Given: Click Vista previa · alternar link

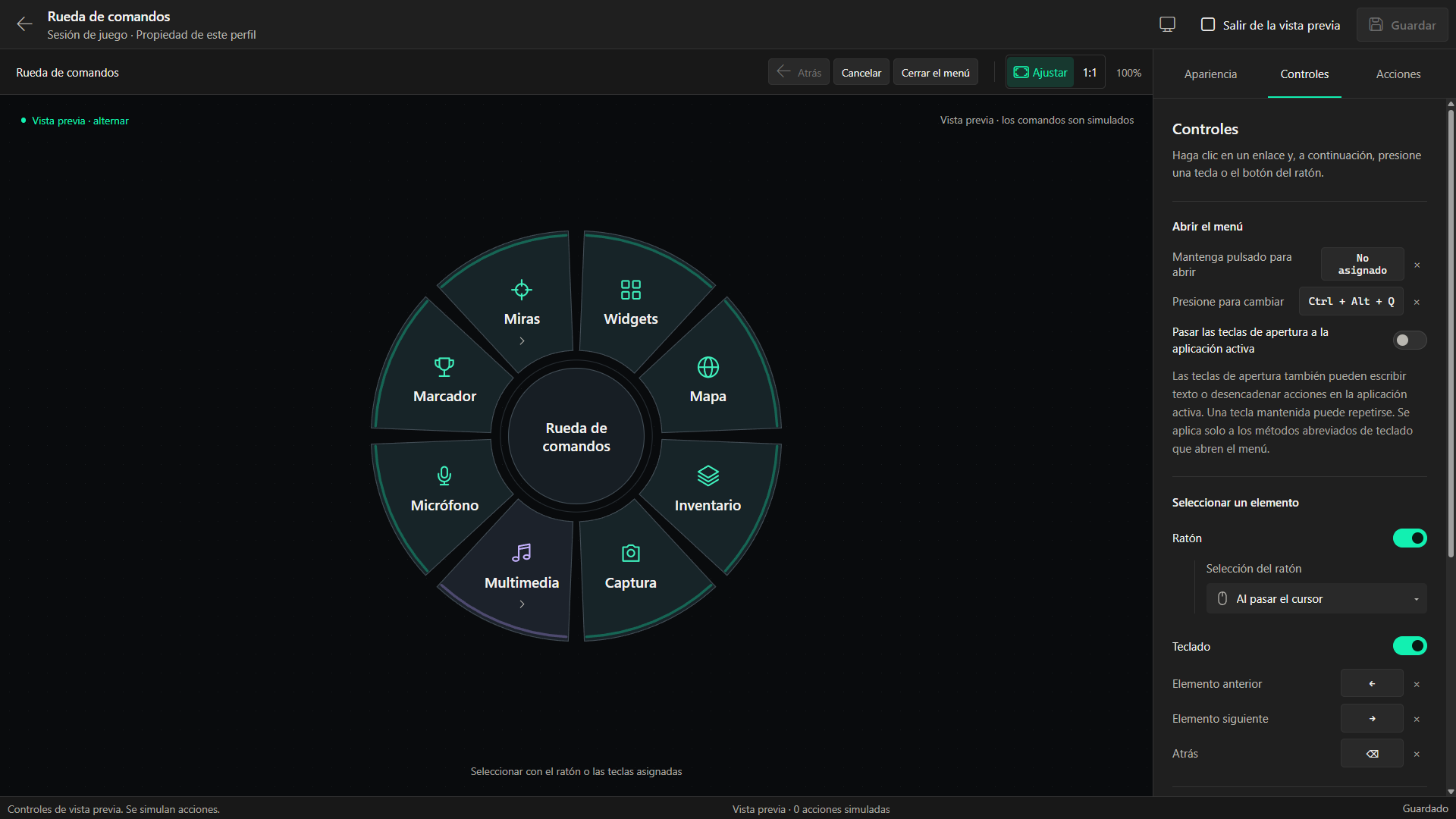Looking at the screenshot, I should [80, 121].
